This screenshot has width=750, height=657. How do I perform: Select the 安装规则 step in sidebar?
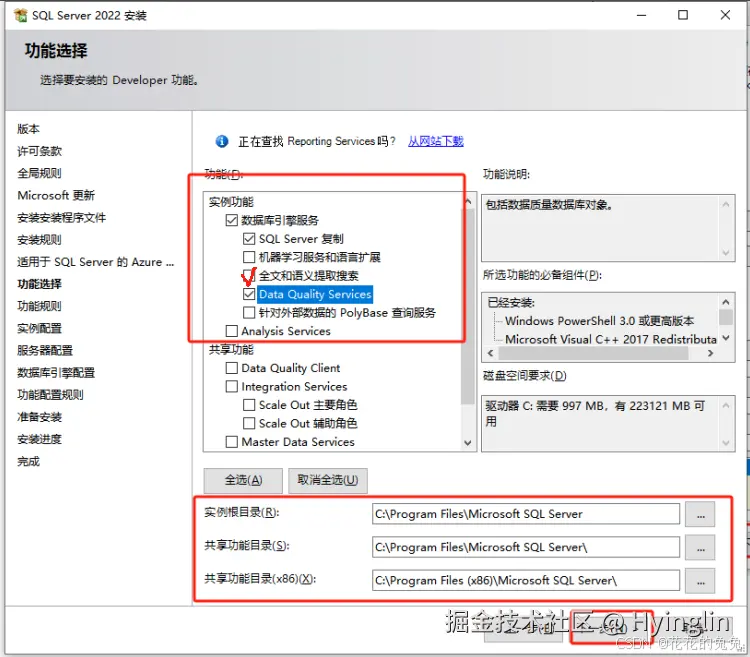pyautogui.click(x=40, y=240)
